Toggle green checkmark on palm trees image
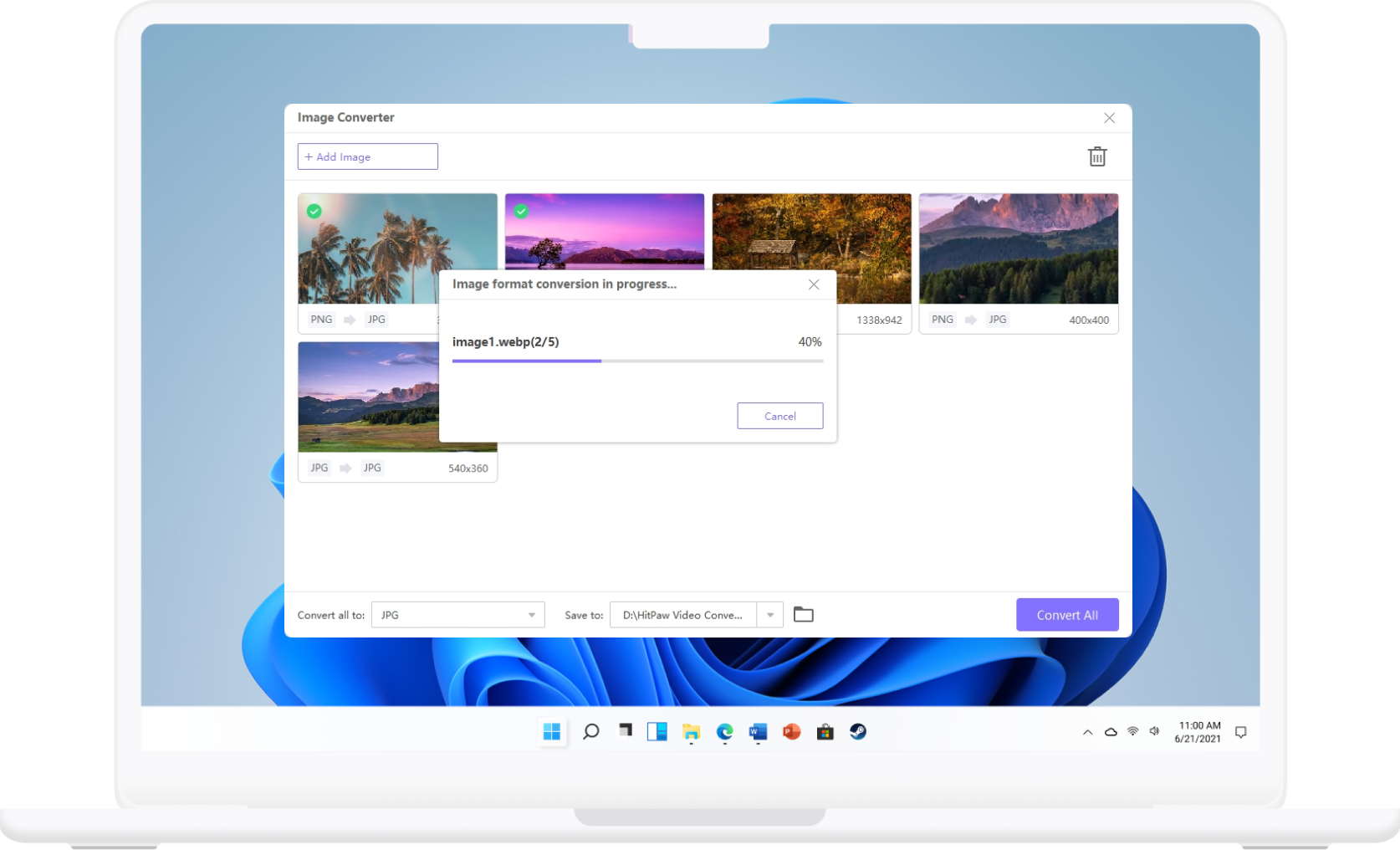The height and width of the screenshot is (850, 1400). pyautogui.click(x=314, y=211)
